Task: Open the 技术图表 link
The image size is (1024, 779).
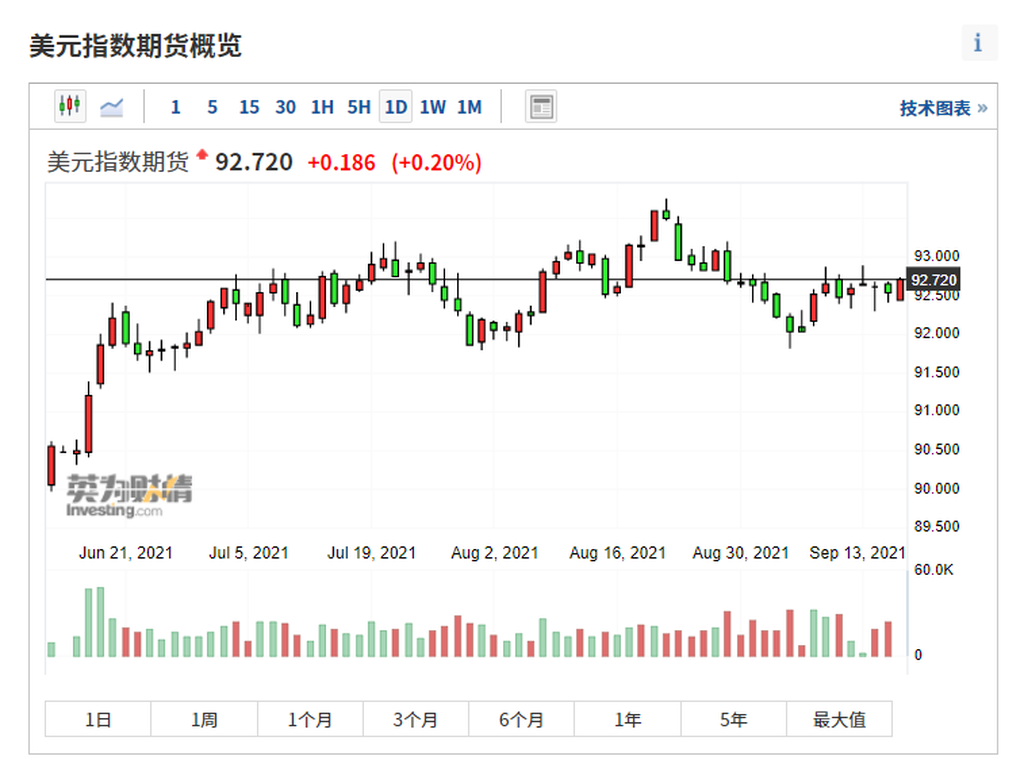Action: point(943,108)
